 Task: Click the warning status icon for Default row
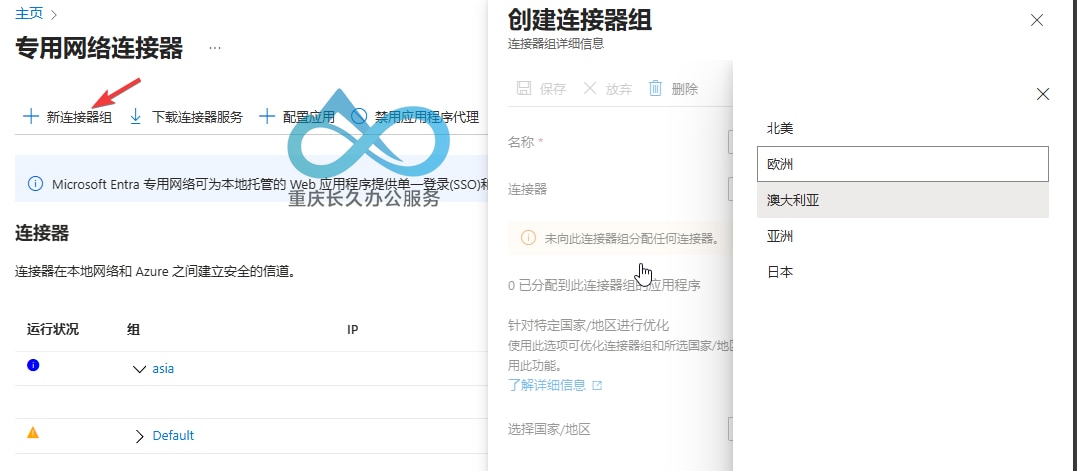click(x=33, y=433)
